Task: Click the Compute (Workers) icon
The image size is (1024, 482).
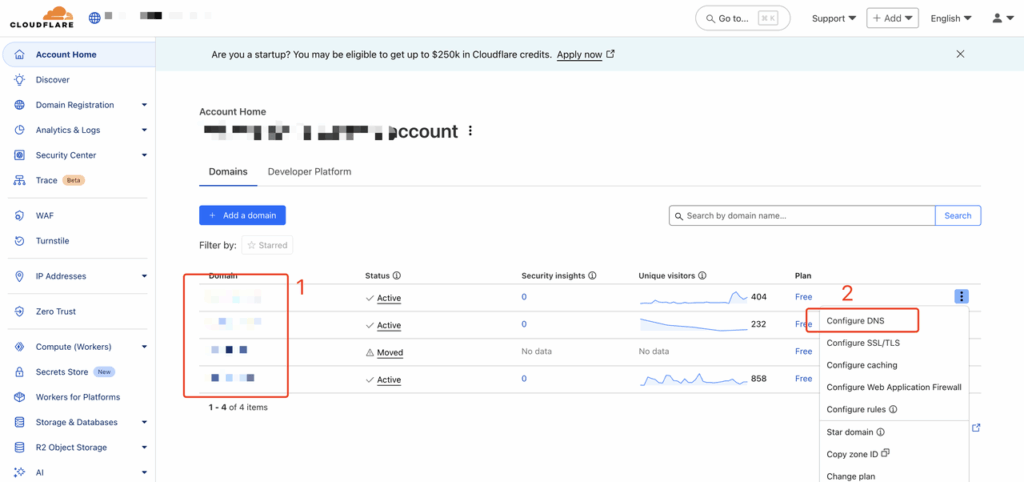Action: point(20,347)
